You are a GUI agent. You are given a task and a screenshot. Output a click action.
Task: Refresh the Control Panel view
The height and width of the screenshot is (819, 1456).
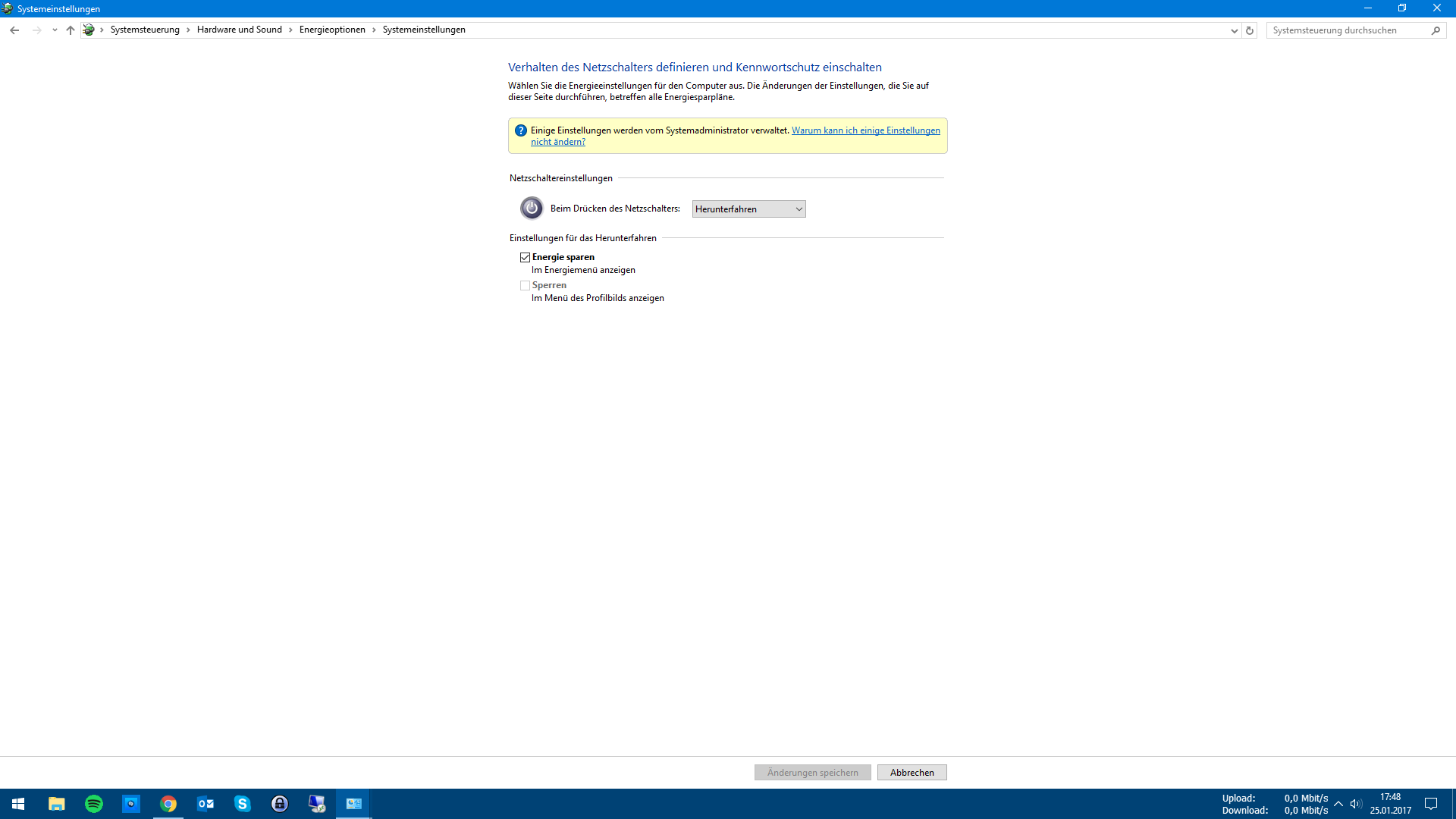pyautogui.click(x=1250, y=30)
